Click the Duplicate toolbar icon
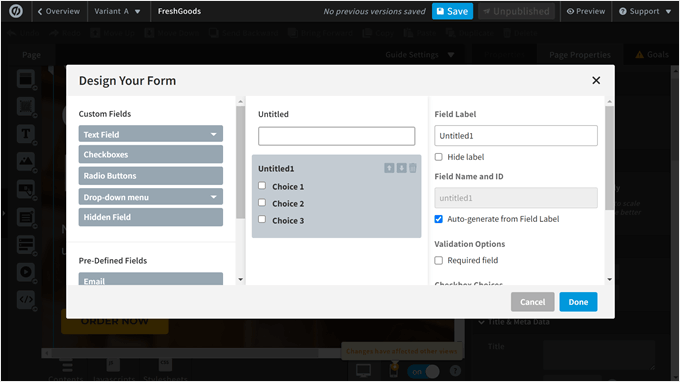The height and width of the screenshot is (382, 680). (x=451, y=33)
